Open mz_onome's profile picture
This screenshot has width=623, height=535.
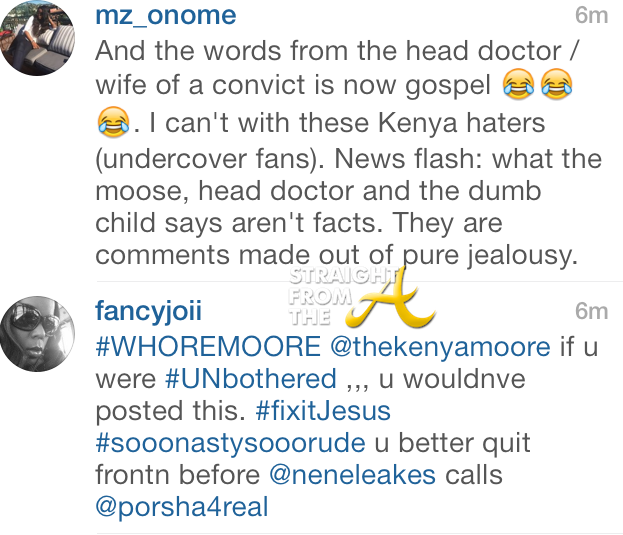coord(37,38)
